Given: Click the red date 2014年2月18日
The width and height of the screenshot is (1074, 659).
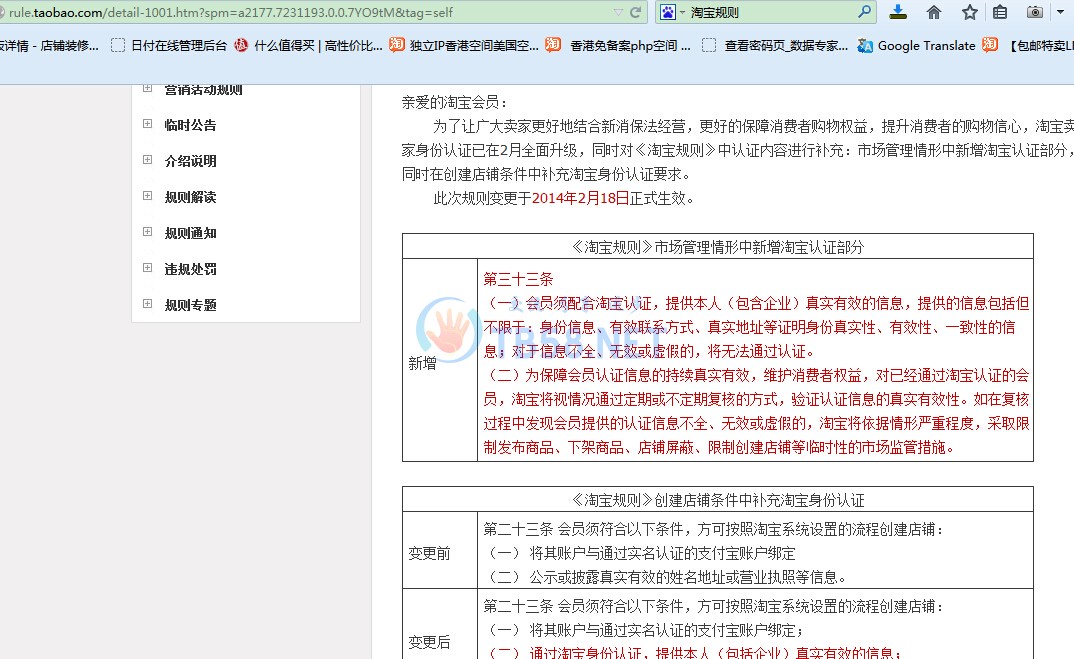Looking at the screenshot, I should 580,199.
